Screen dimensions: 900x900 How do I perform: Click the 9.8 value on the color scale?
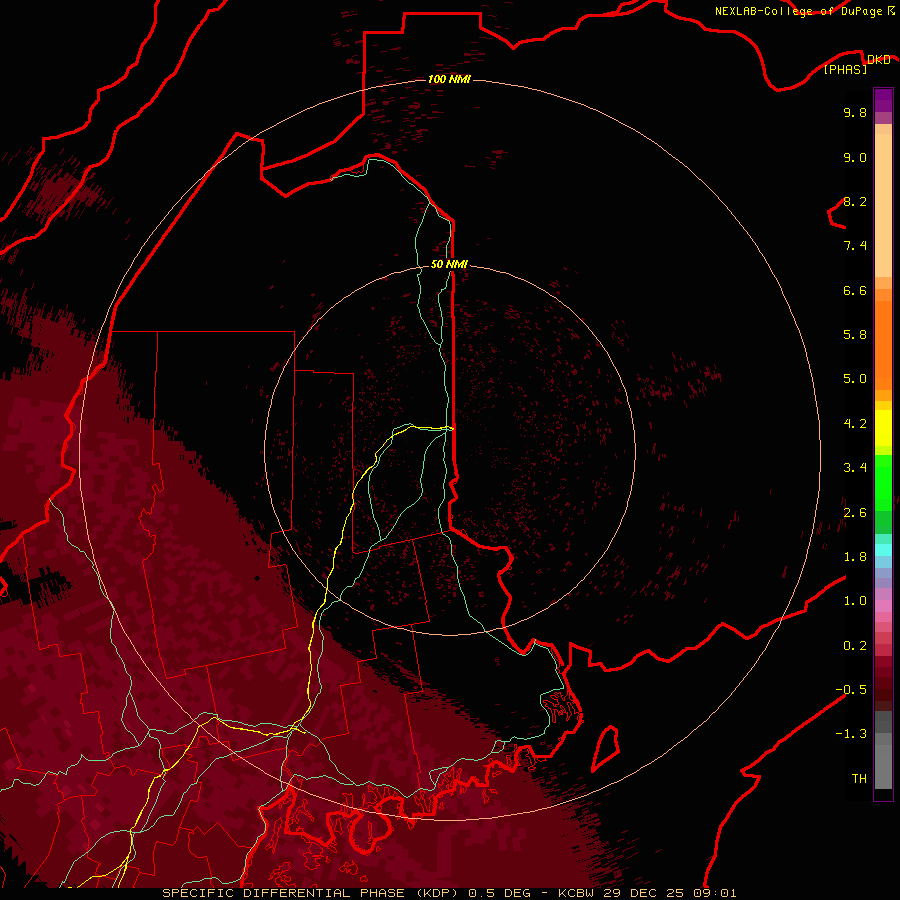tap(855, 112)
